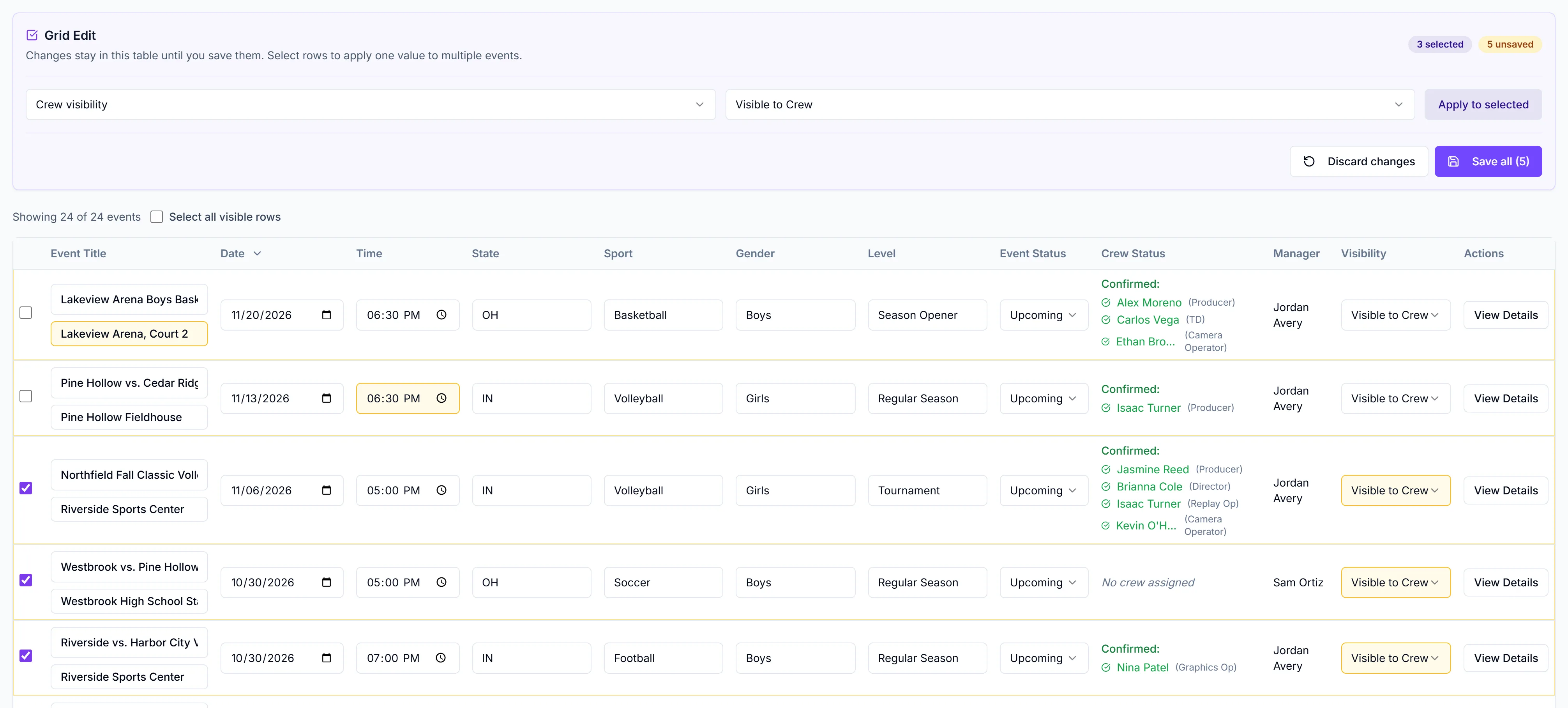Click clock icon in Northfield Fall Classic row
This screenshot has height=708, width=1568.
tap(441, 490)
